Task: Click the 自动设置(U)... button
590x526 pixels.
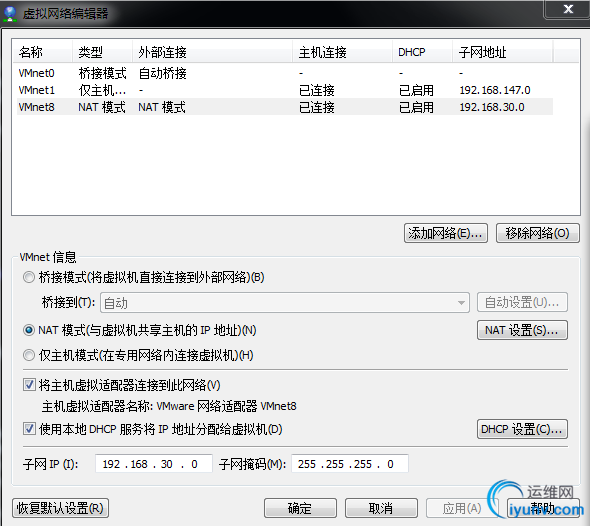Action: coord(522,302)
